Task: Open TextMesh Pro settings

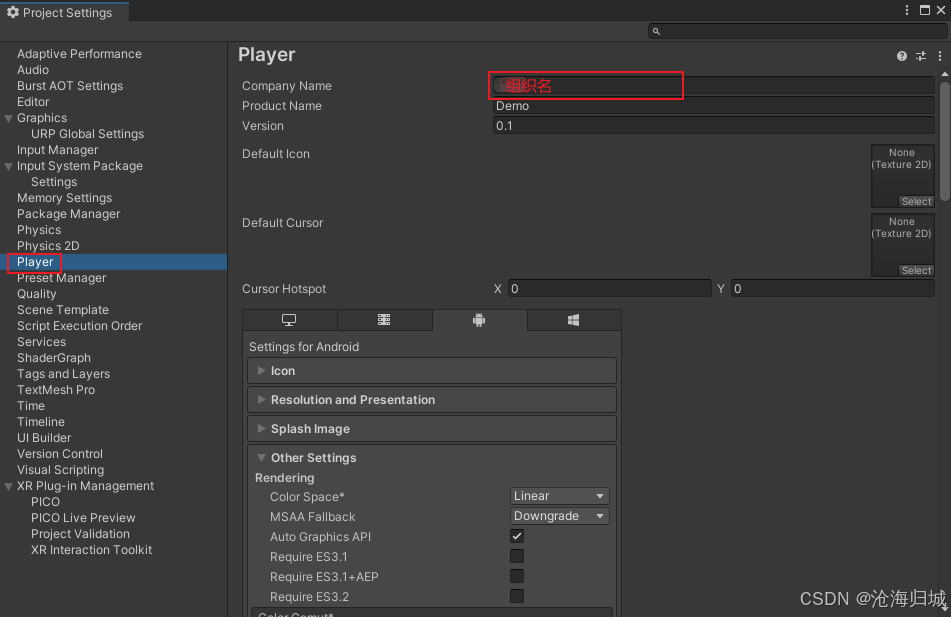Action: tap(56, 390)
